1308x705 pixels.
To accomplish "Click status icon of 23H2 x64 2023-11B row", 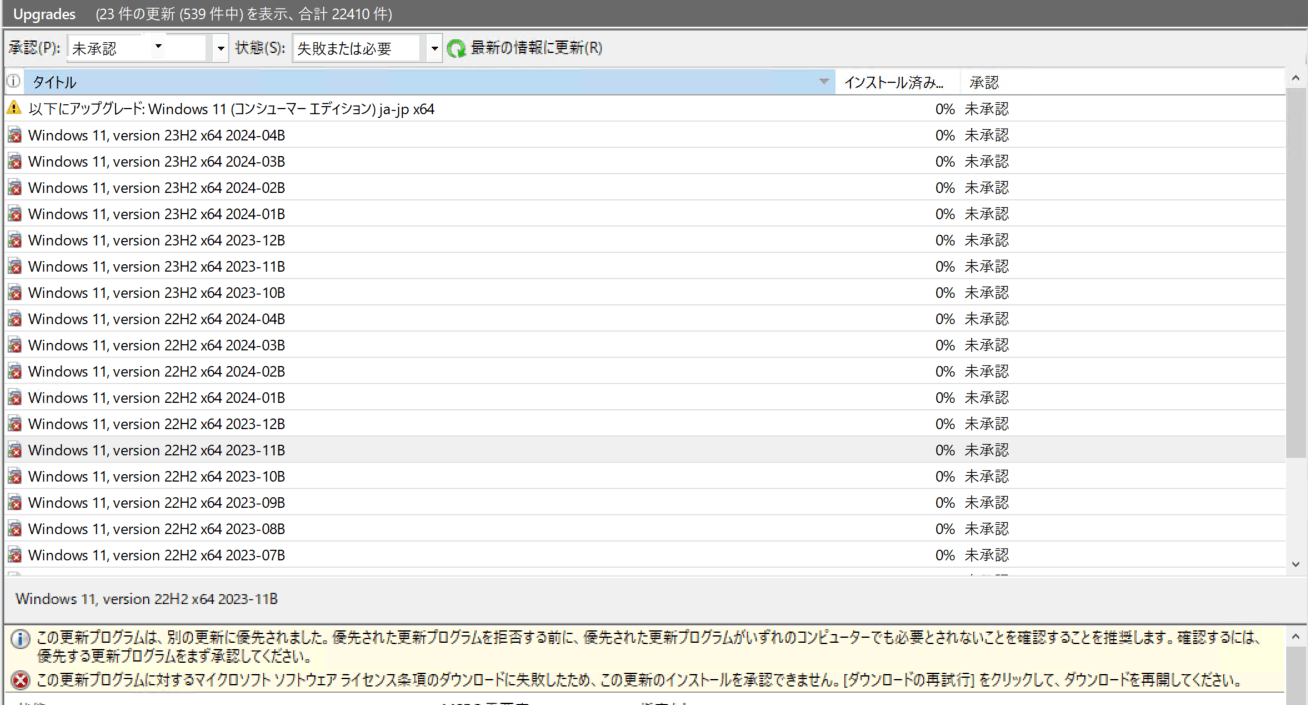I will [x=14, y=266].
